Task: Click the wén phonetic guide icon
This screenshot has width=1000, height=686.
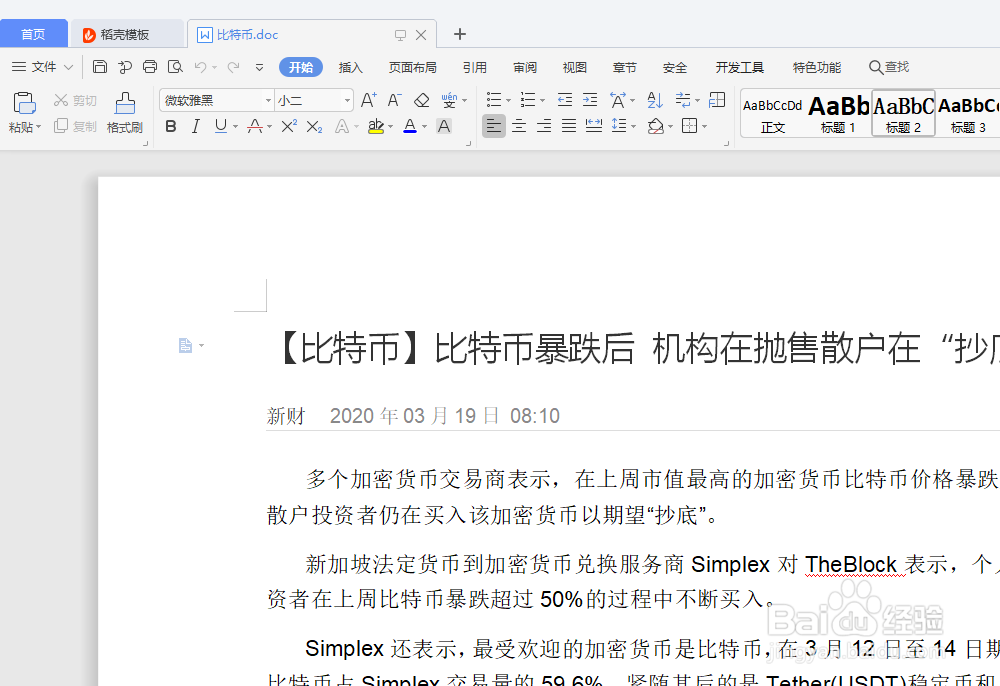Action: 450,100
